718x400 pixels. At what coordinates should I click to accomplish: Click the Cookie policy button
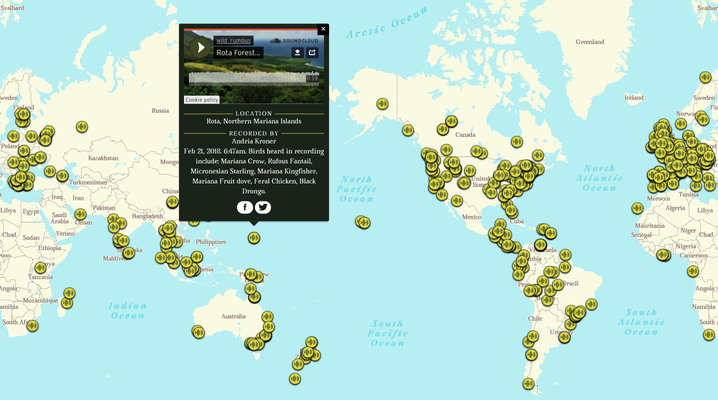(202, 100)
